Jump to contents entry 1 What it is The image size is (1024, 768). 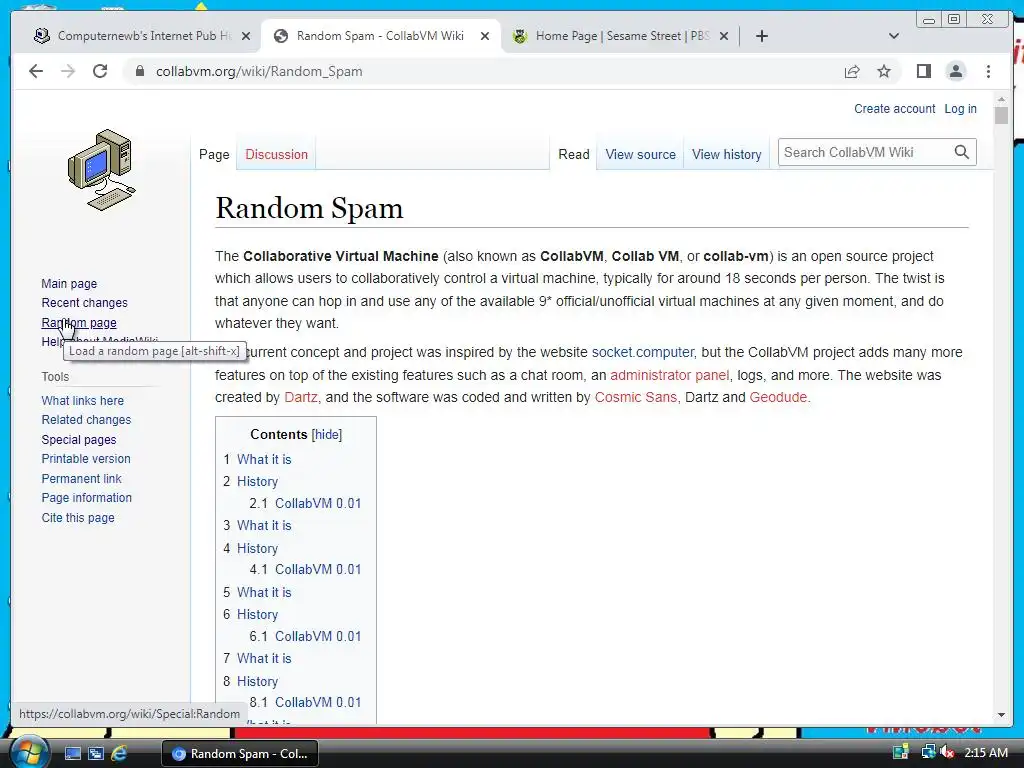[264, 460]
